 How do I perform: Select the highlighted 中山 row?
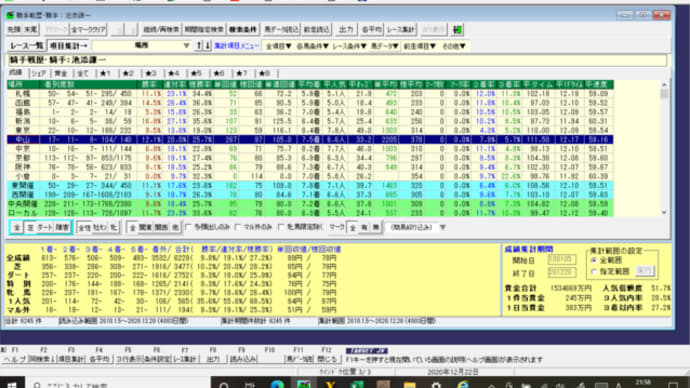[310, 139]
